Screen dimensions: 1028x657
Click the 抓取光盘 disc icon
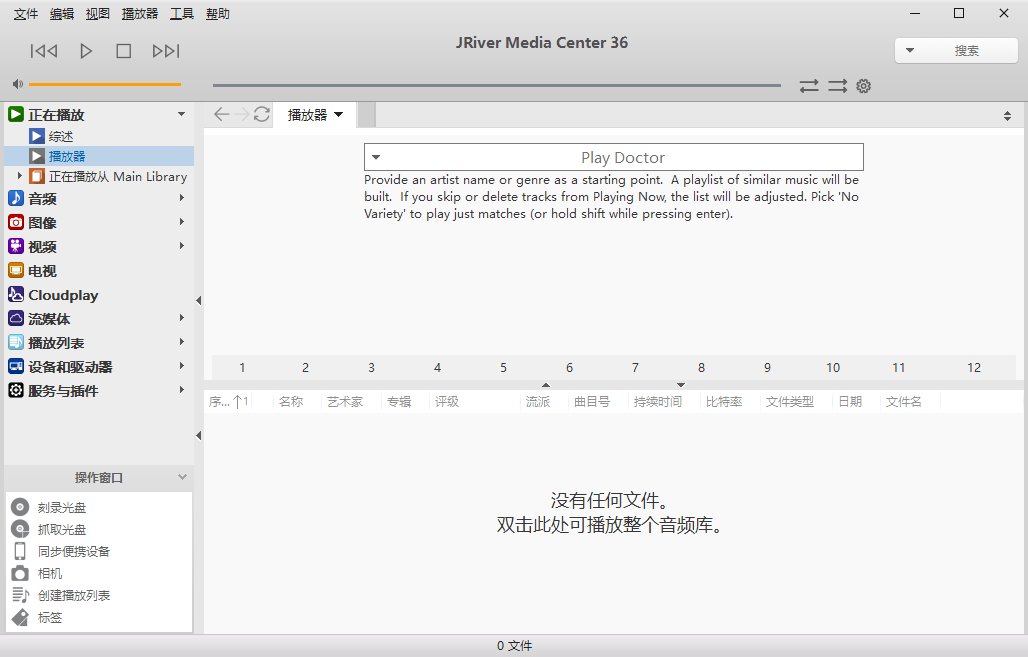click(20, 529)
